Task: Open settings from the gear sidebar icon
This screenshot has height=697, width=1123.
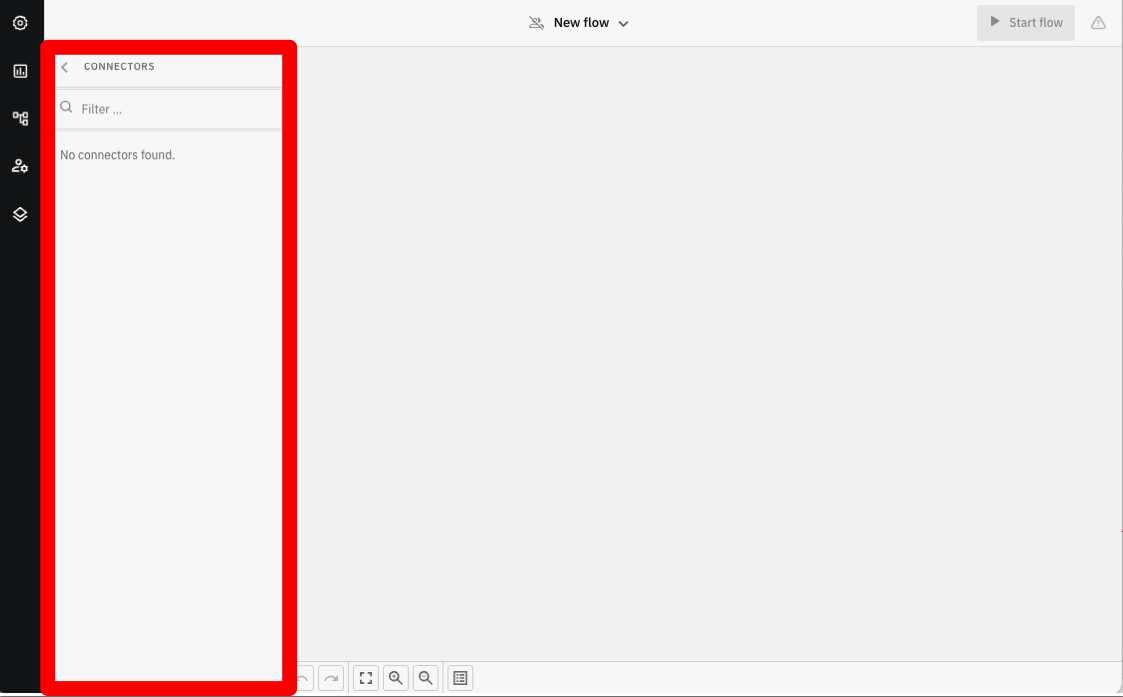Action: click(20, 23)
